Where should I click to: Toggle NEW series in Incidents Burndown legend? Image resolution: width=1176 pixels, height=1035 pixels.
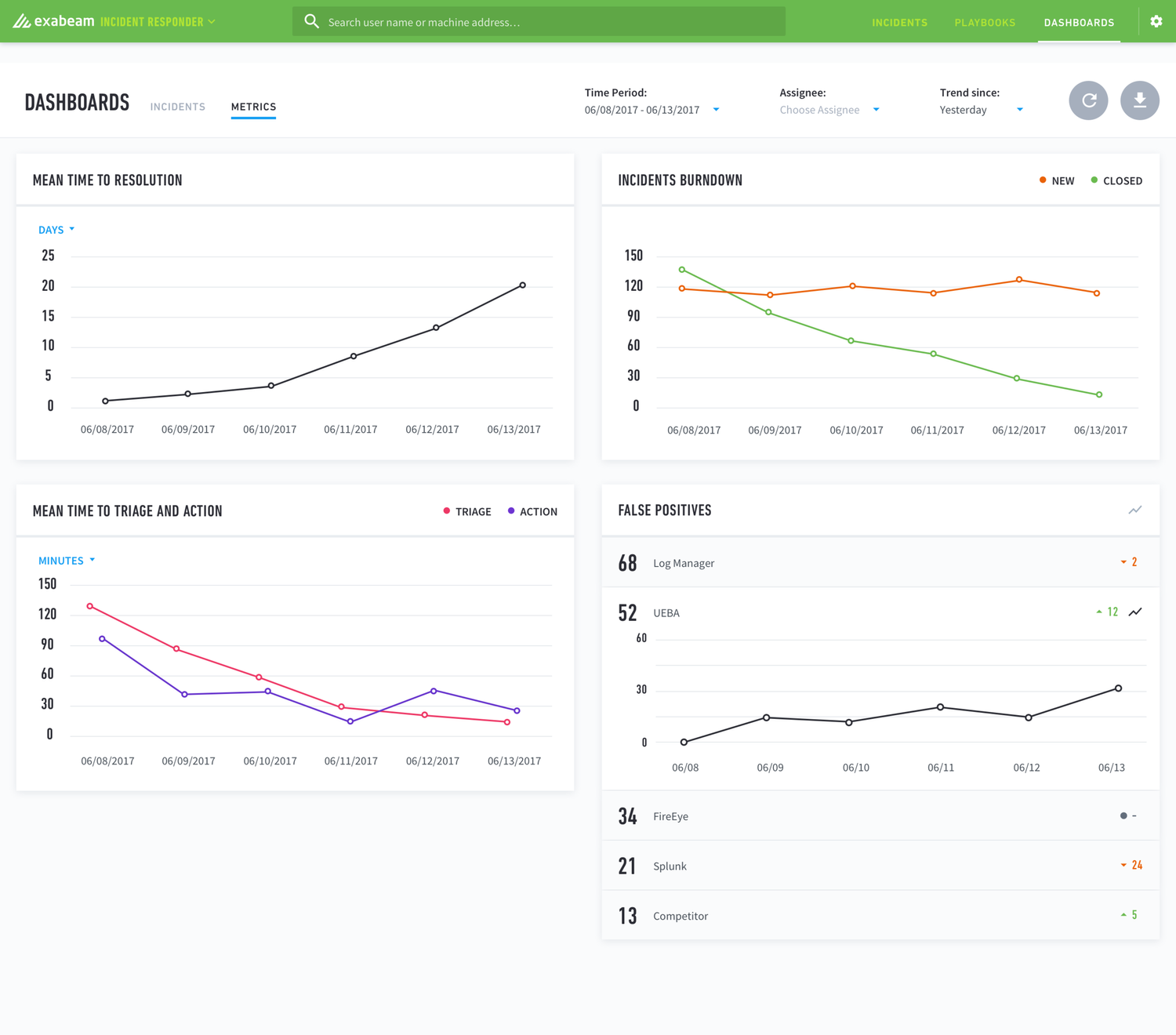(x=1056, y=180)
